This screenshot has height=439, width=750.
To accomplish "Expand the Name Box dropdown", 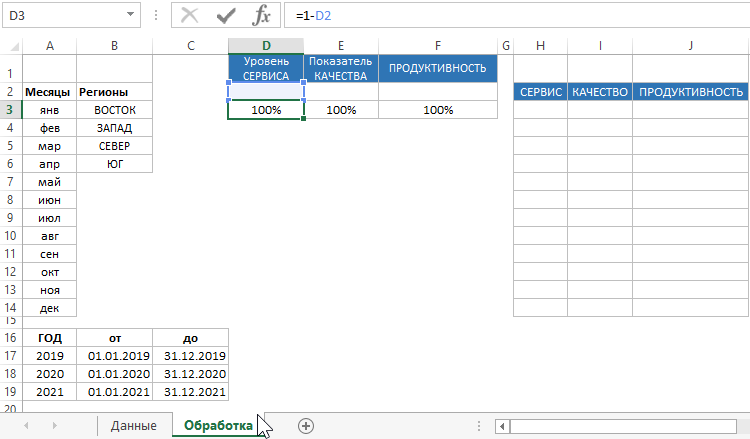I will [x=131, y=16].
